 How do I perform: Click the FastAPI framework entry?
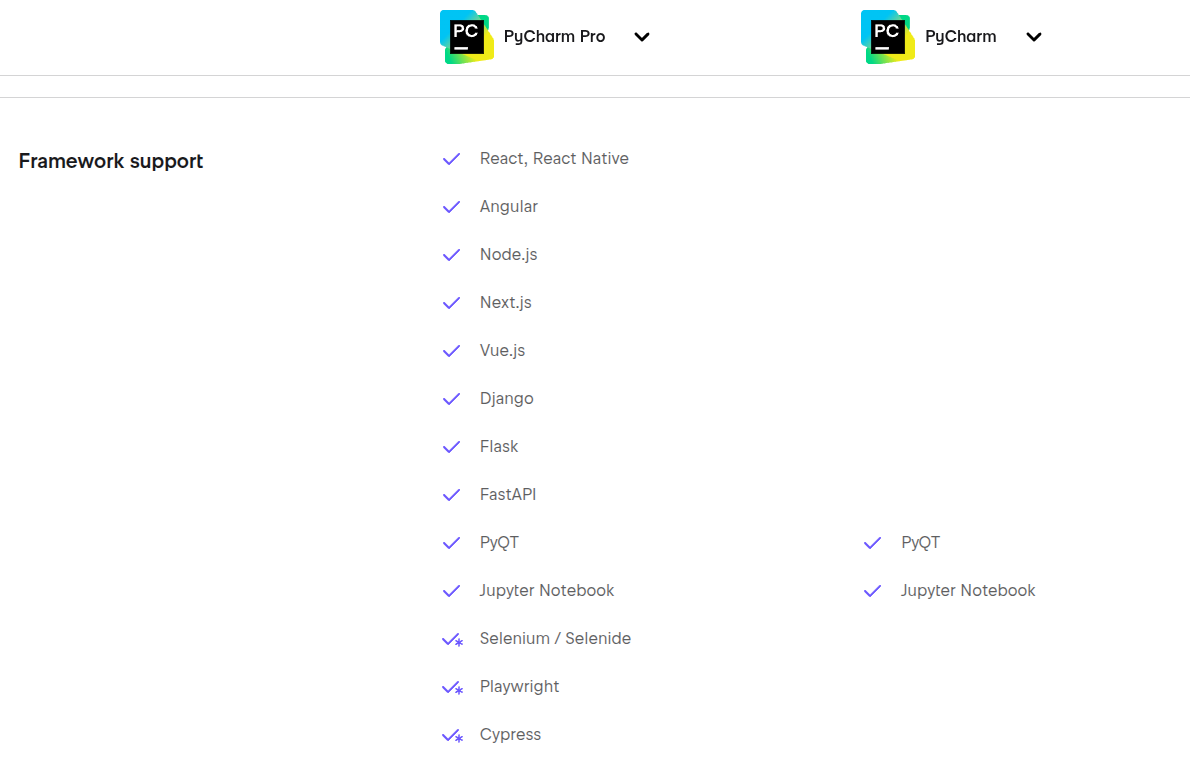508,494
